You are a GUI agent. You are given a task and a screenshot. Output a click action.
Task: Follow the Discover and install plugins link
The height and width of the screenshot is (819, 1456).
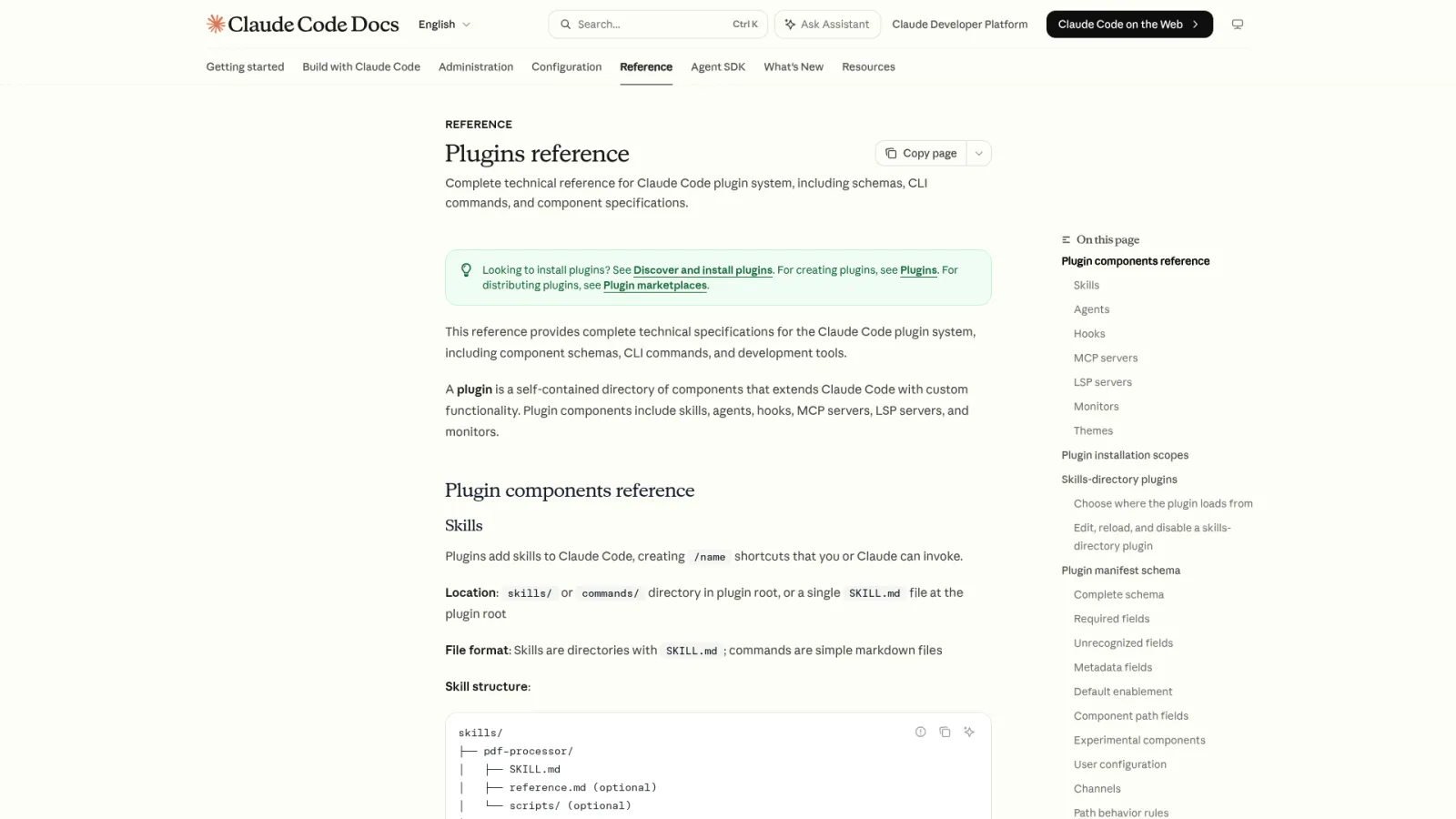click(x=703, y=270)
